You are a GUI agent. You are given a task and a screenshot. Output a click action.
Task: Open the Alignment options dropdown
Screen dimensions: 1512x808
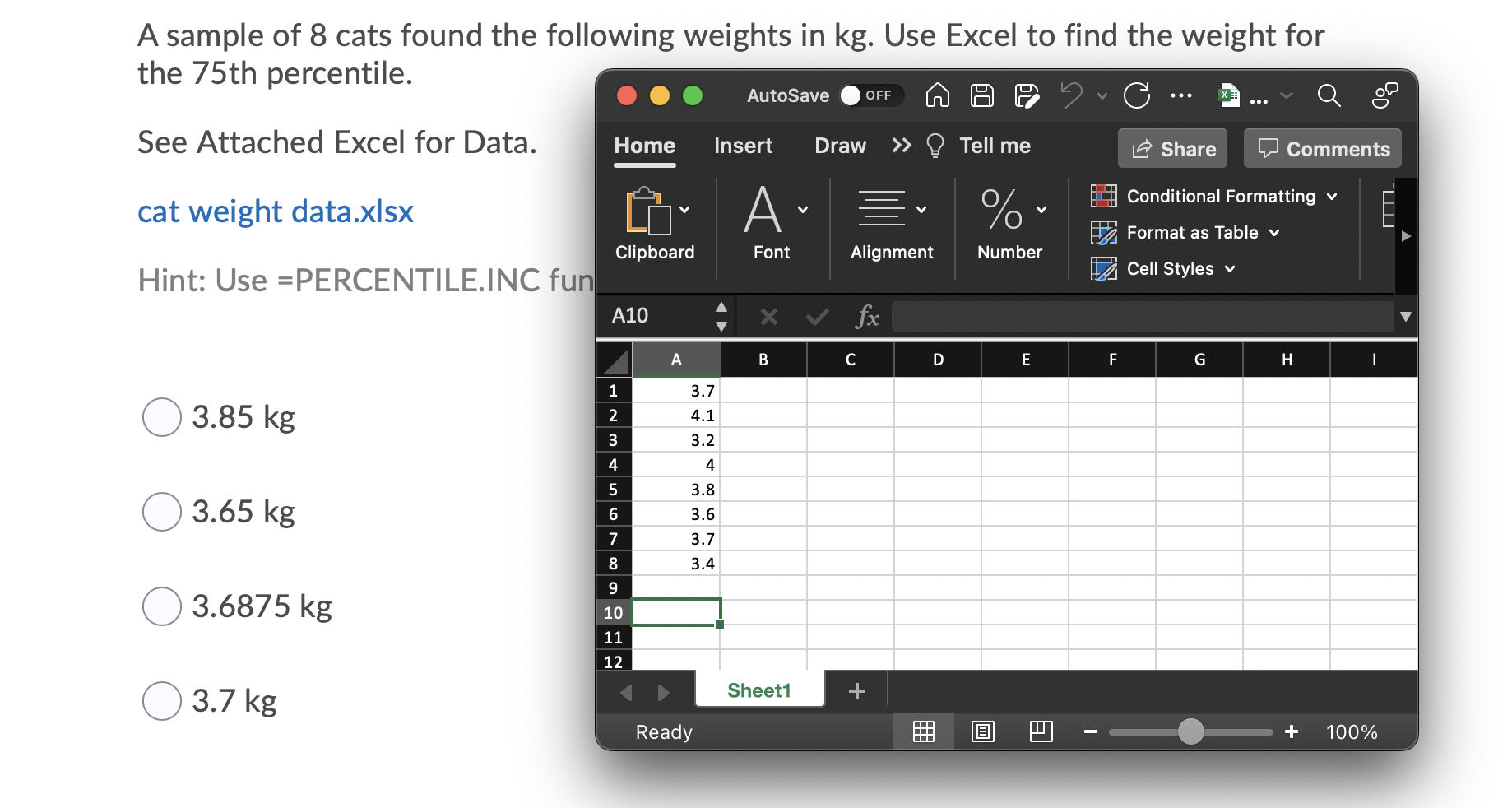921,209
